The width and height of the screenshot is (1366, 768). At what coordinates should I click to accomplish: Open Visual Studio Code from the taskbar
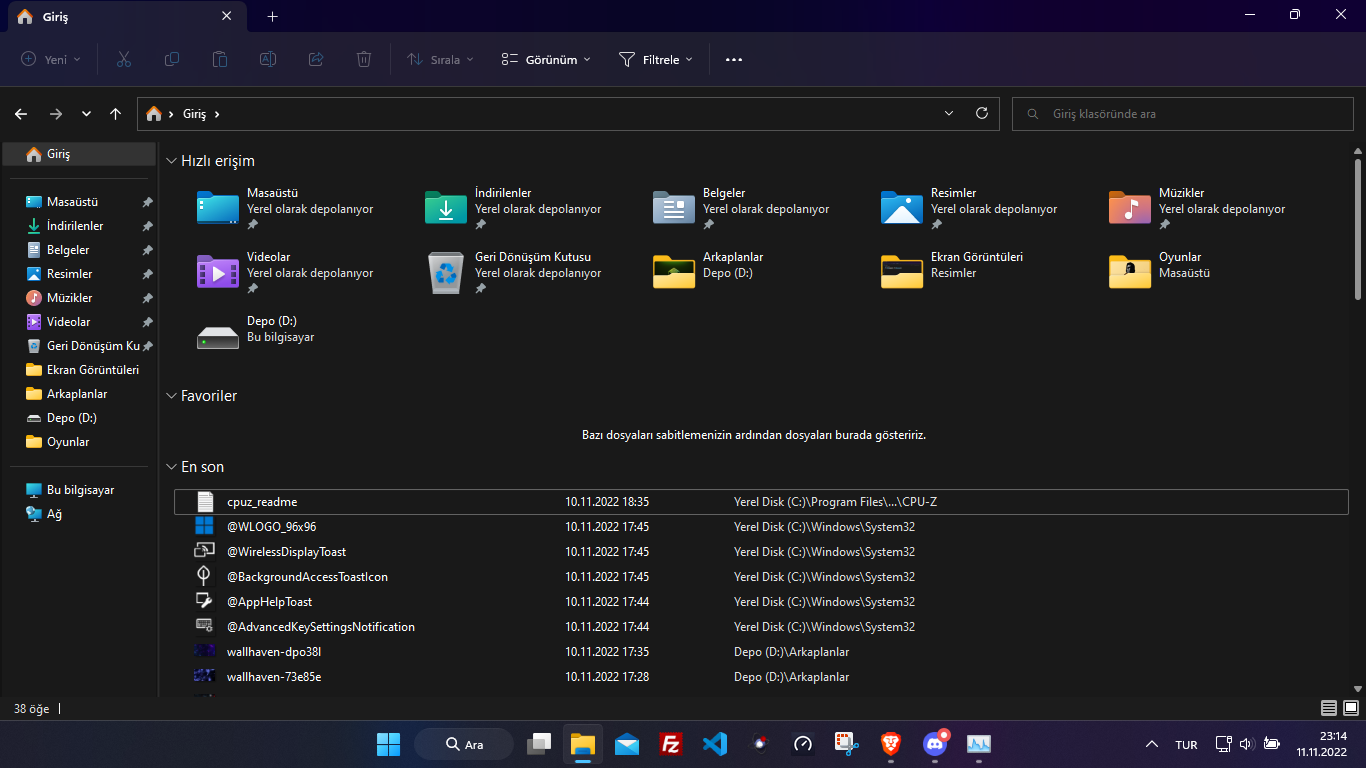[x=714, y=744]
